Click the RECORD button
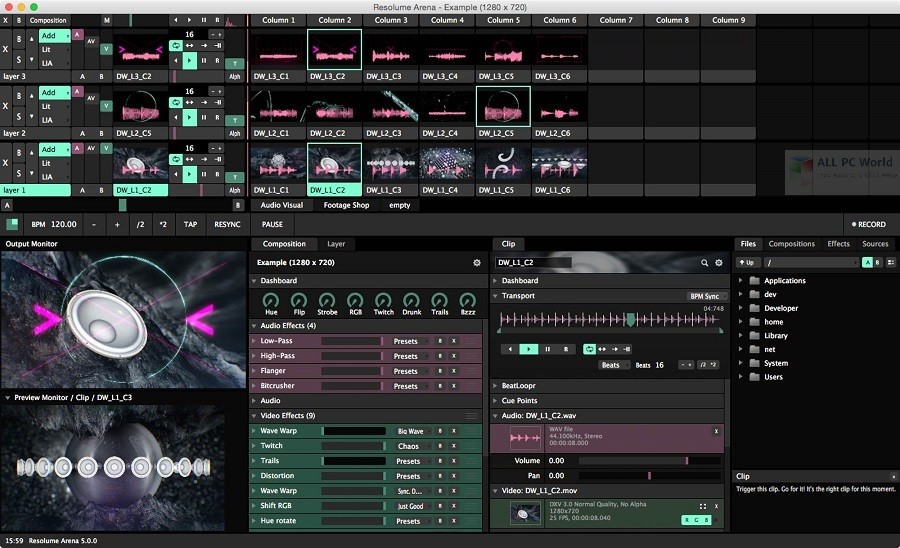The image size is (900, 548). [868, 224]
